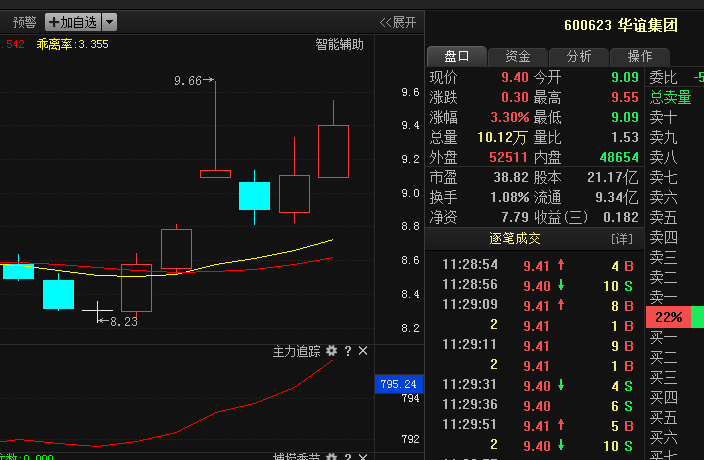Switch to the 分析 tab

tap(579, 57)
